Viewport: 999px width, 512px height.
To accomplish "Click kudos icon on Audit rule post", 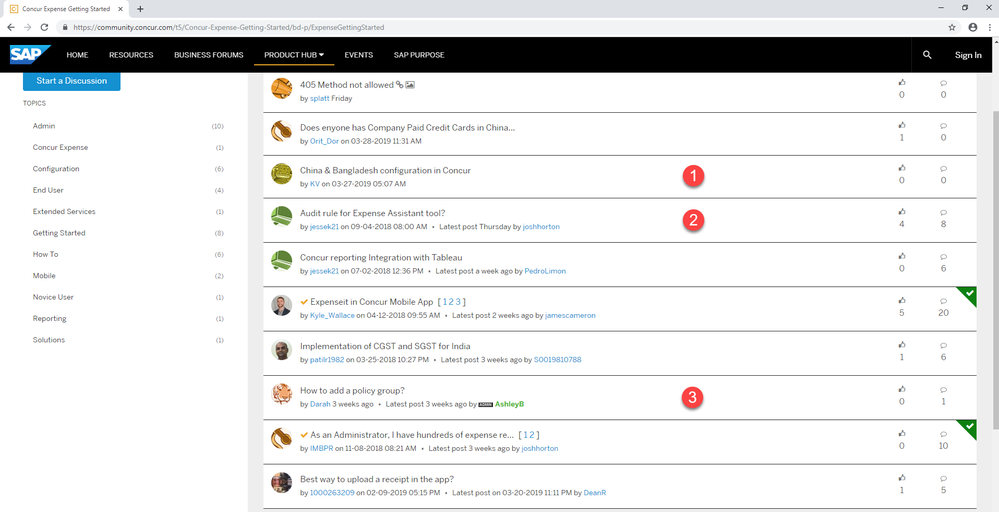I will pos(902,211).
